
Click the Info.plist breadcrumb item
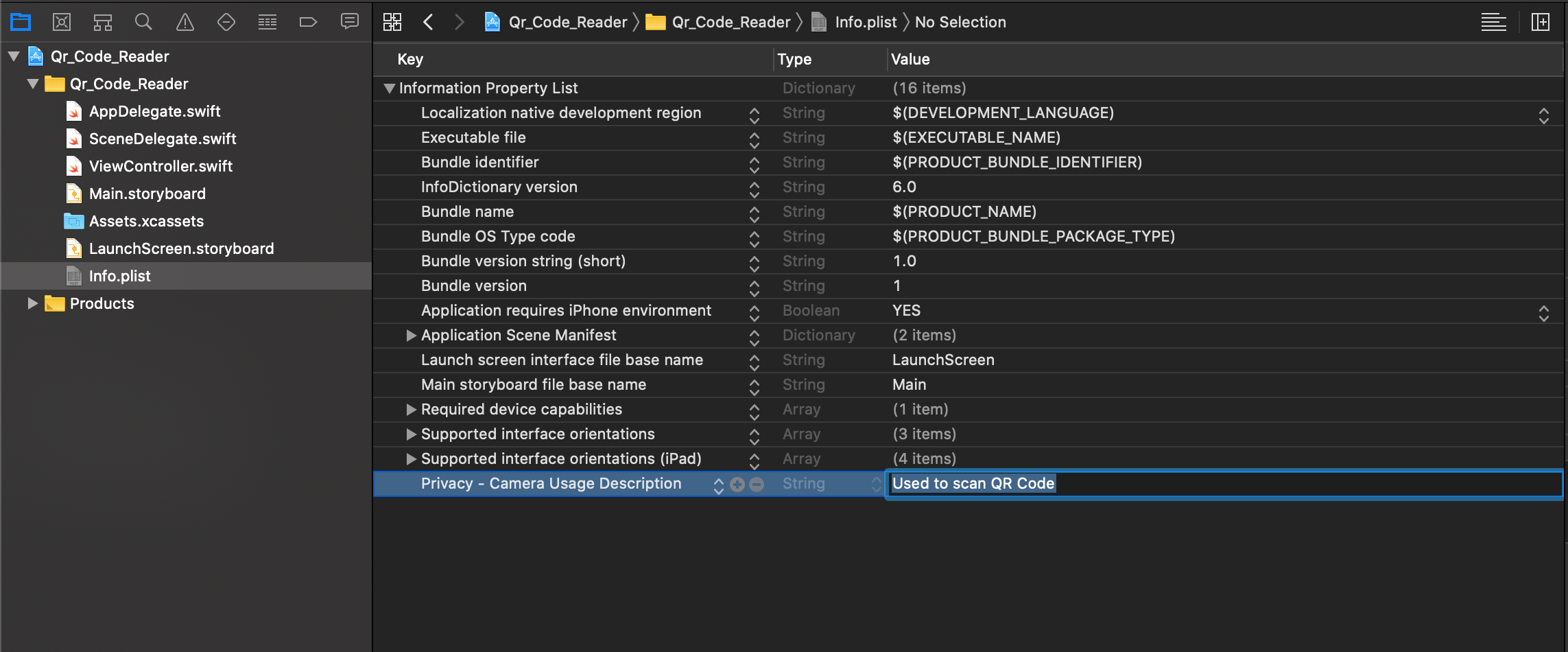coord(853,22)
